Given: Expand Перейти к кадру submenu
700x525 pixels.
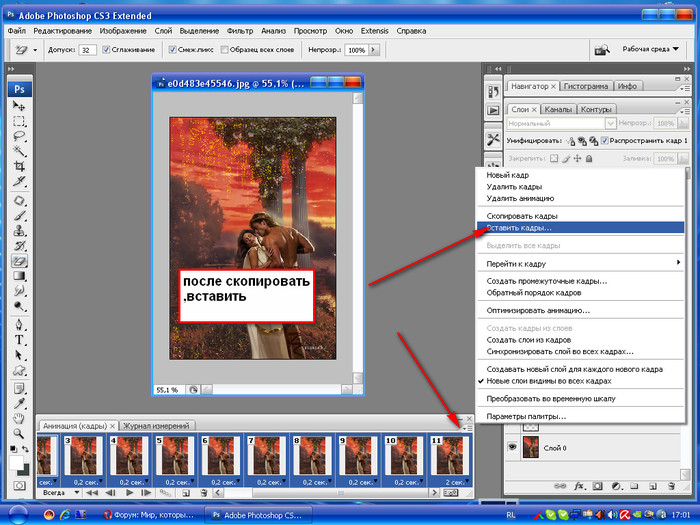Looking at the screenshot, I should click(580, 263).
